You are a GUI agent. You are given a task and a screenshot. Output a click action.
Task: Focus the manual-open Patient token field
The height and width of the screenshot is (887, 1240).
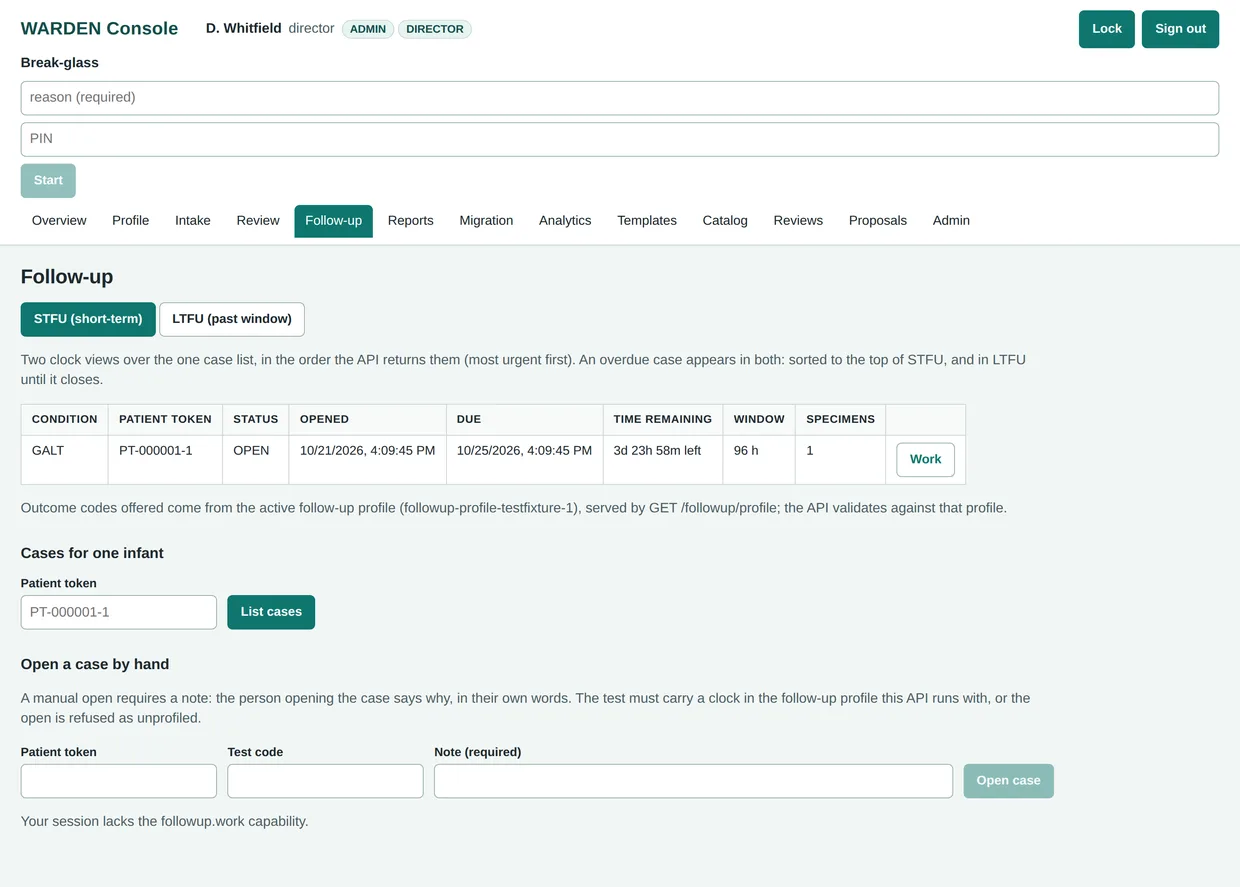[x=119, y=781]
